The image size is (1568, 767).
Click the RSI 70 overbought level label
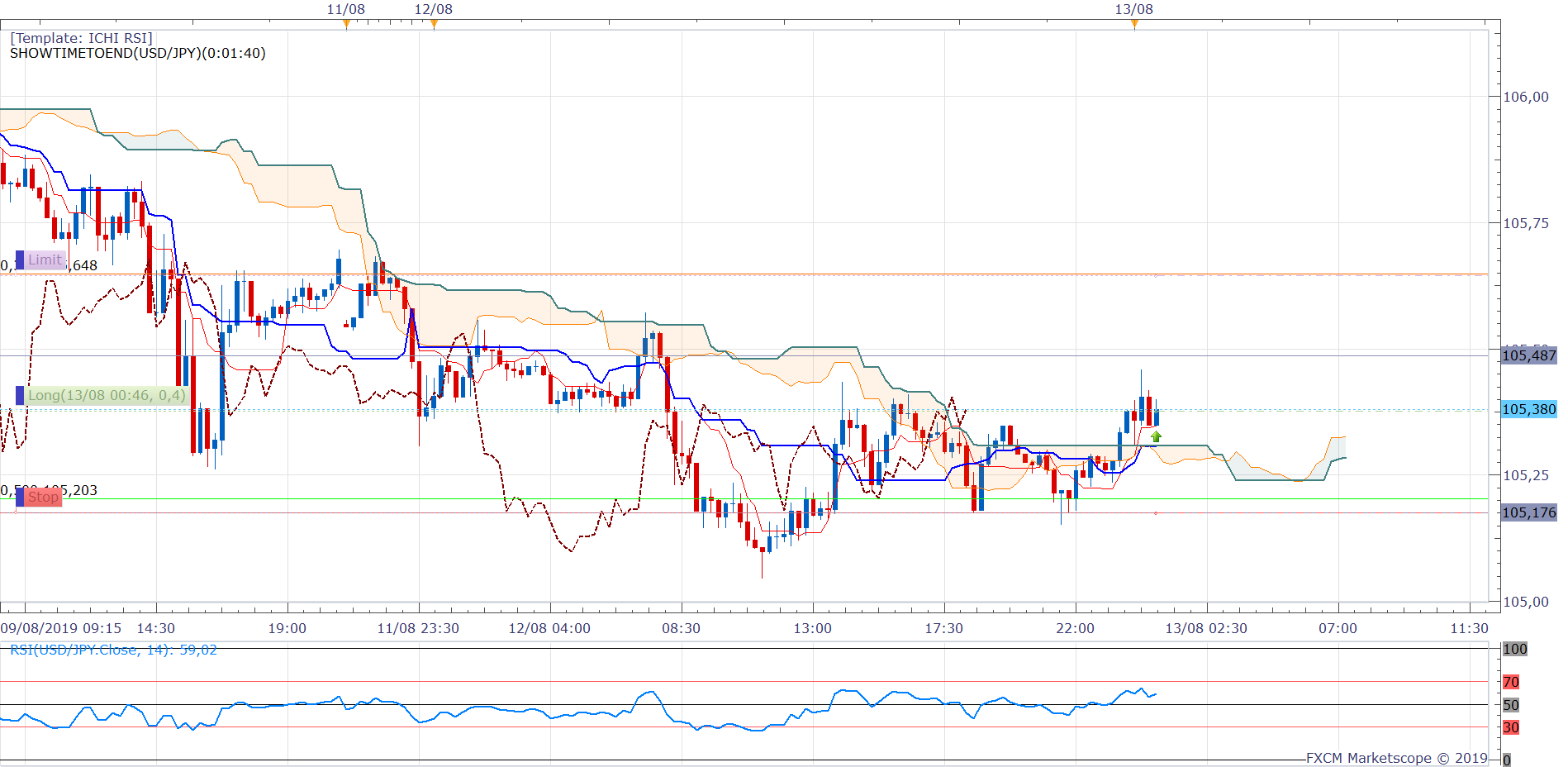click(x=1511, y=682)
